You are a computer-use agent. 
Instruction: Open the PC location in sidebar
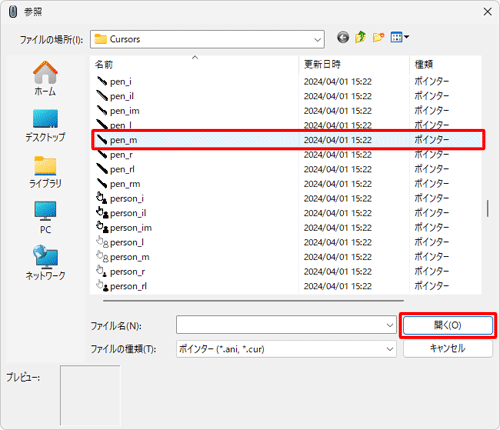(x=45, y=218)
